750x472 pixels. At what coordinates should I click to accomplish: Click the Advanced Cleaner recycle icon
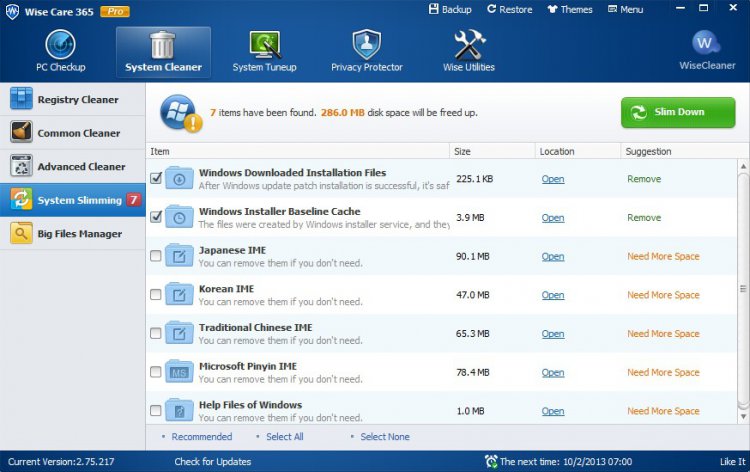(22, 165)
